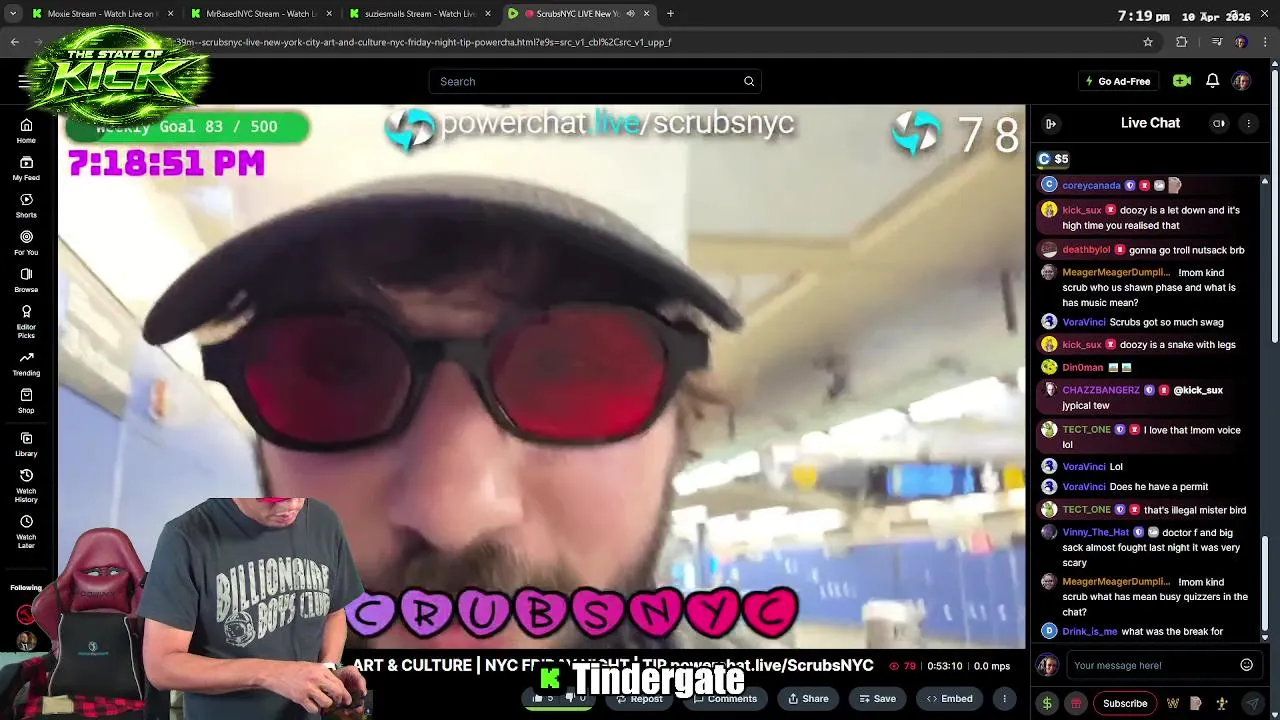
Task: Click deathbylol username in chat
Action: click(x=1086, y=250)
